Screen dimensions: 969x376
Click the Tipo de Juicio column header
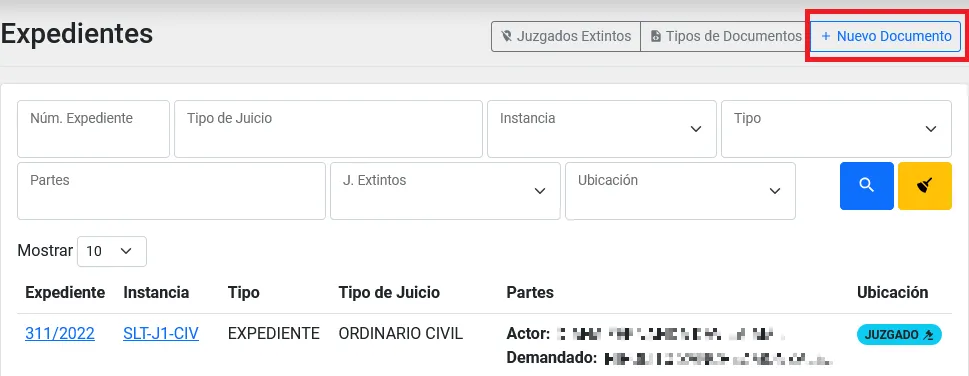(389, 293)
